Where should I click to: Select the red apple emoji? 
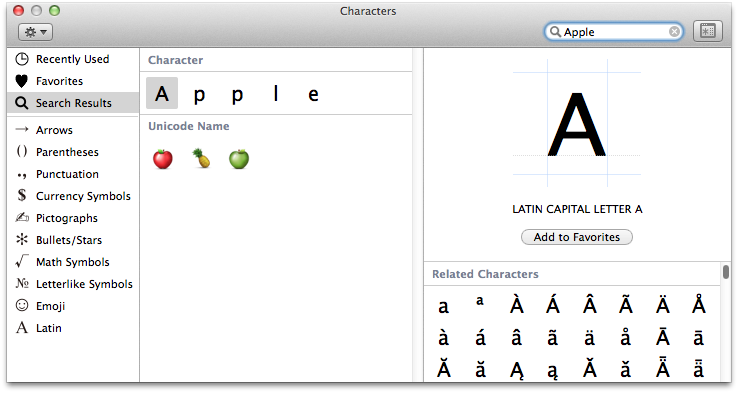click(163, 159)
